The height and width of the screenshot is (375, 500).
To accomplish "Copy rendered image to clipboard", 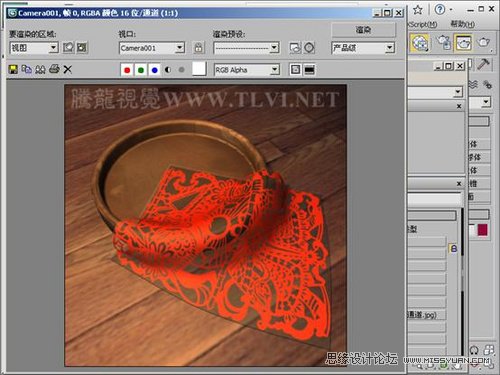I will (x=27, y=69).
